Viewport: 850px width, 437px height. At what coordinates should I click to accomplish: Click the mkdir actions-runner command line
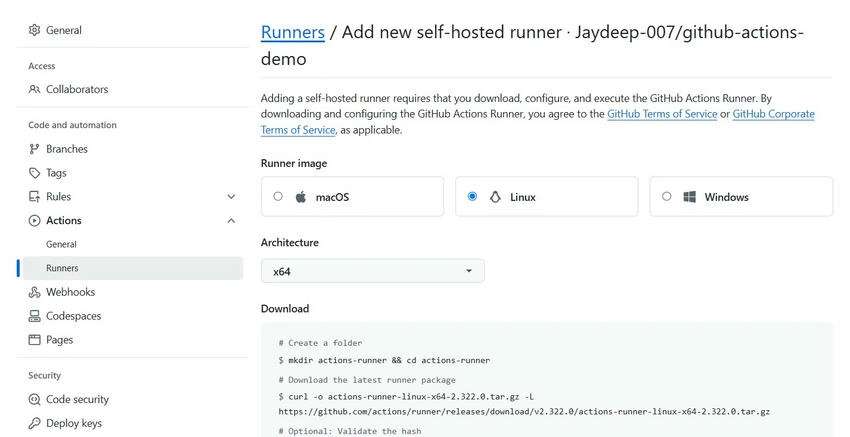384,360
